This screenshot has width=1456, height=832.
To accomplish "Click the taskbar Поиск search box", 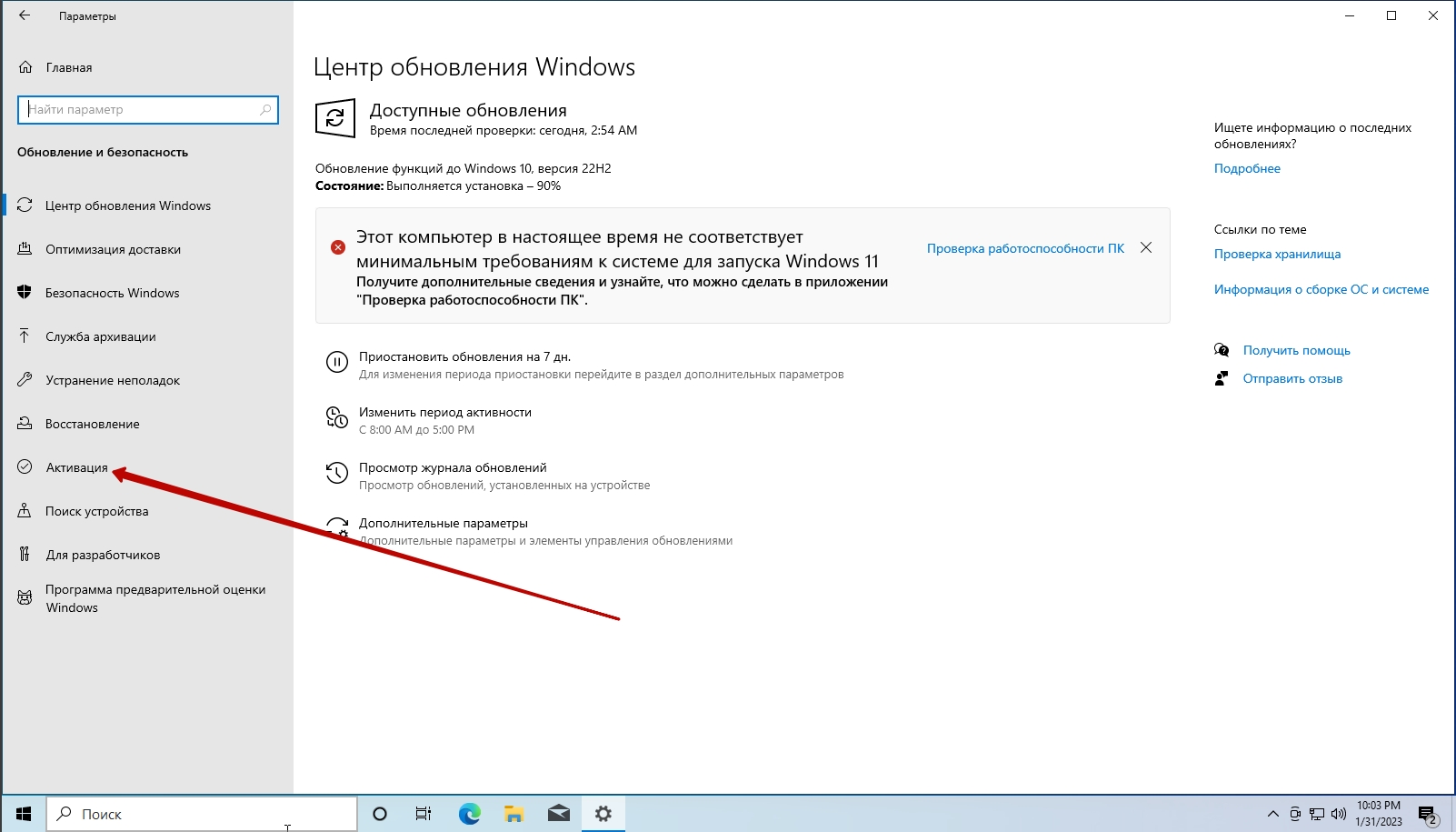I will pos(202,814).
